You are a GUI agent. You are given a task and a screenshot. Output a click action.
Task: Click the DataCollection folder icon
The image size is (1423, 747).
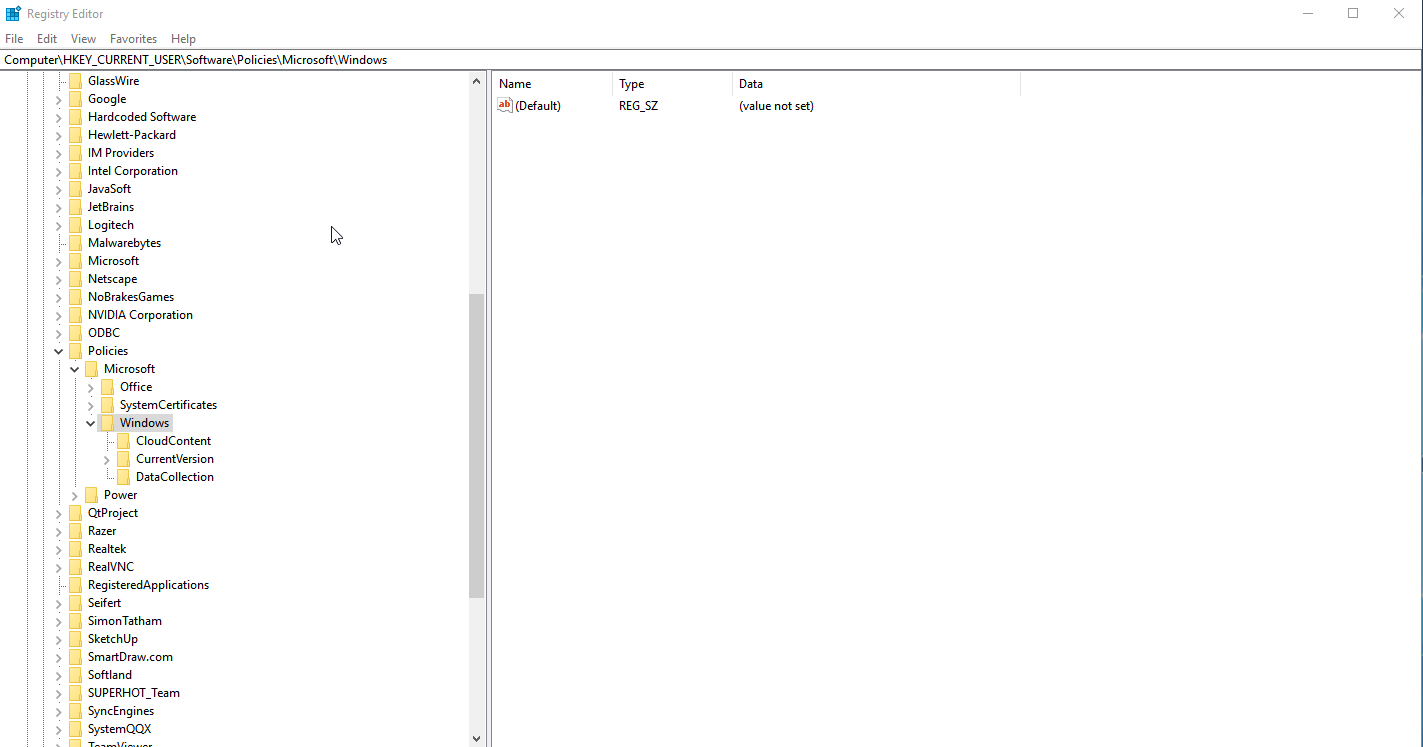123,477
